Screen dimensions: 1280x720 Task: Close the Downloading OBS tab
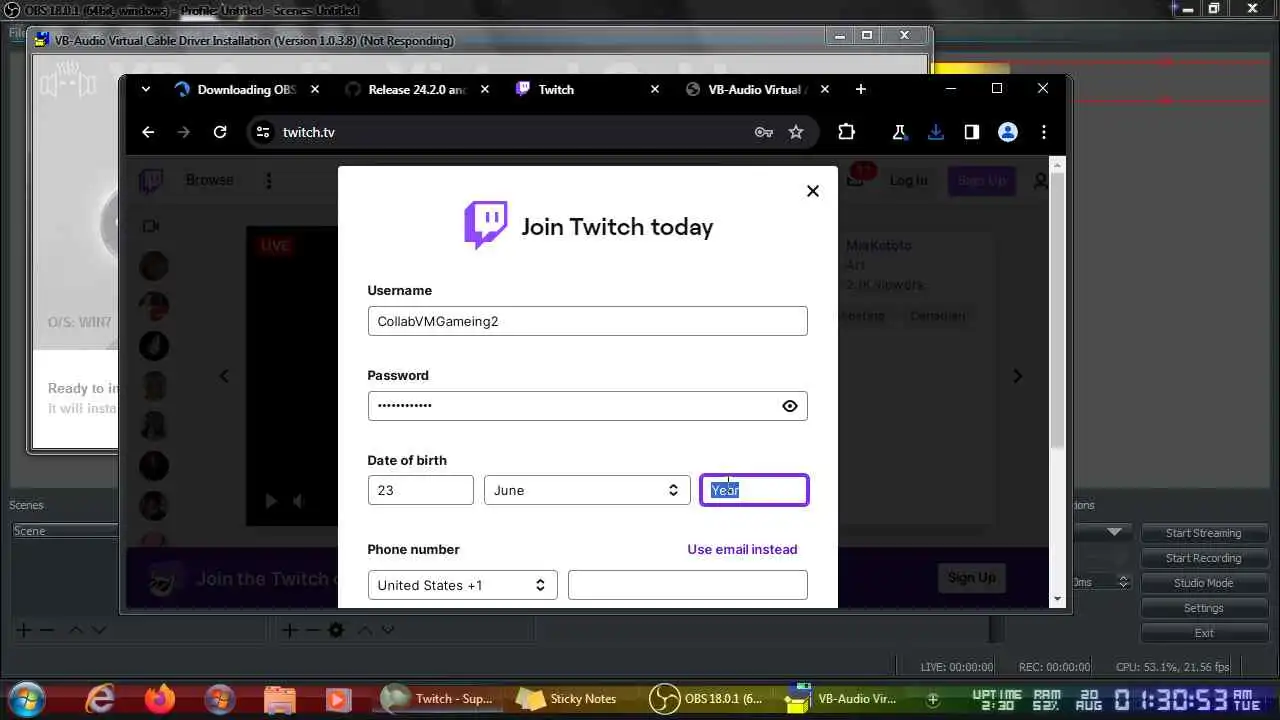[315, 89]
